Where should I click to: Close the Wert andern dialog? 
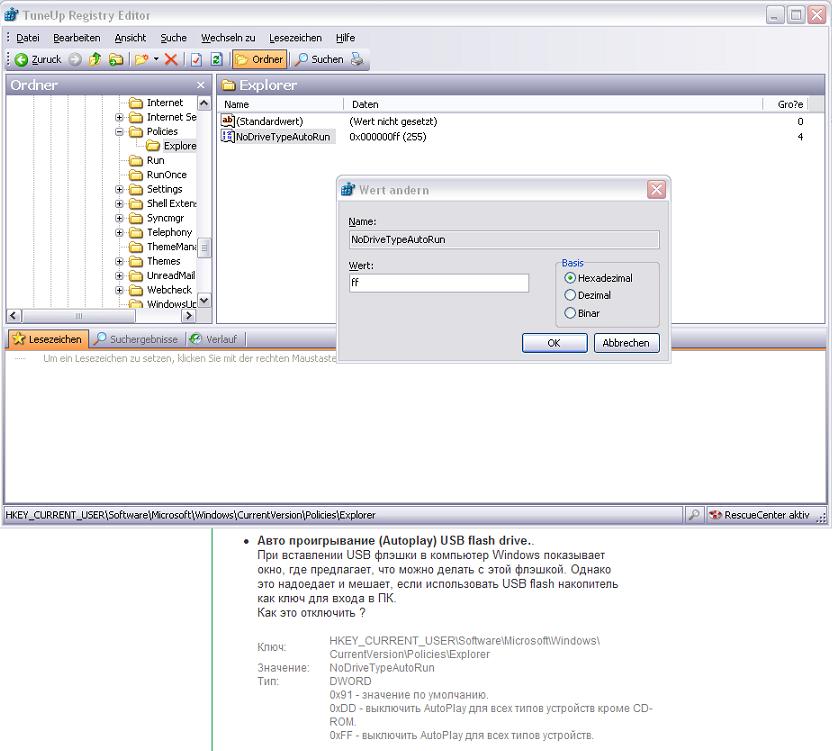pos(656,189)
